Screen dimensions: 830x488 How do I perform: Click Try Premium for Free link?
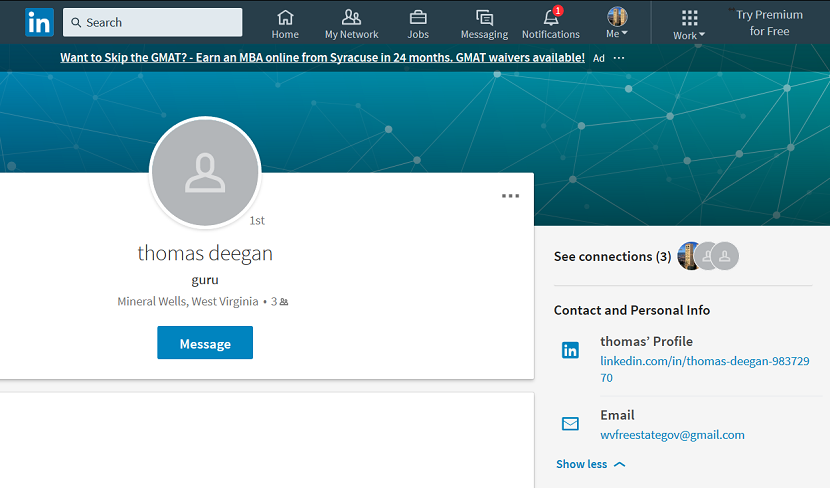coord(769,23)
